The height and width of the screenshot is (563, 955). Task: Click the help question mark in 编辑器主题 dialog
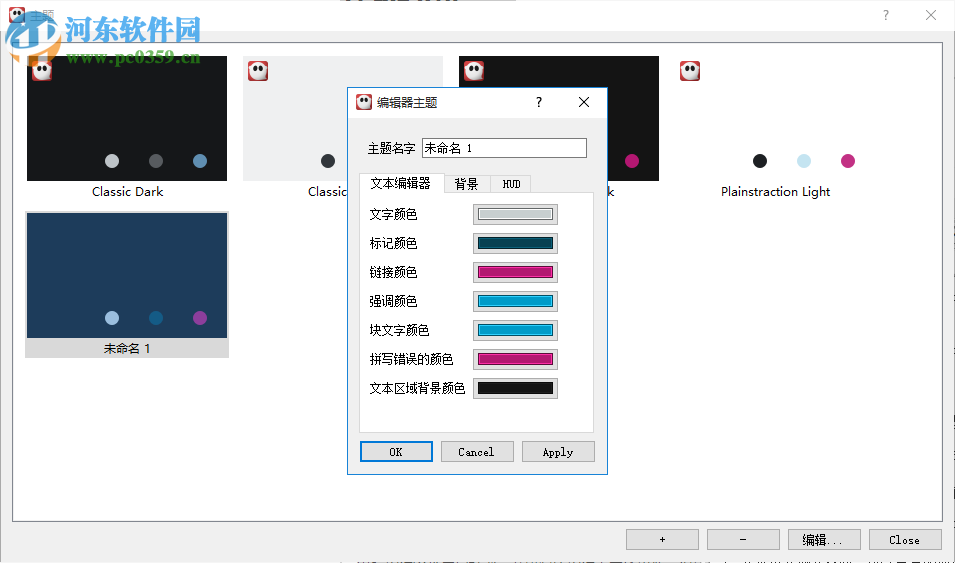[x=539, y=102]
